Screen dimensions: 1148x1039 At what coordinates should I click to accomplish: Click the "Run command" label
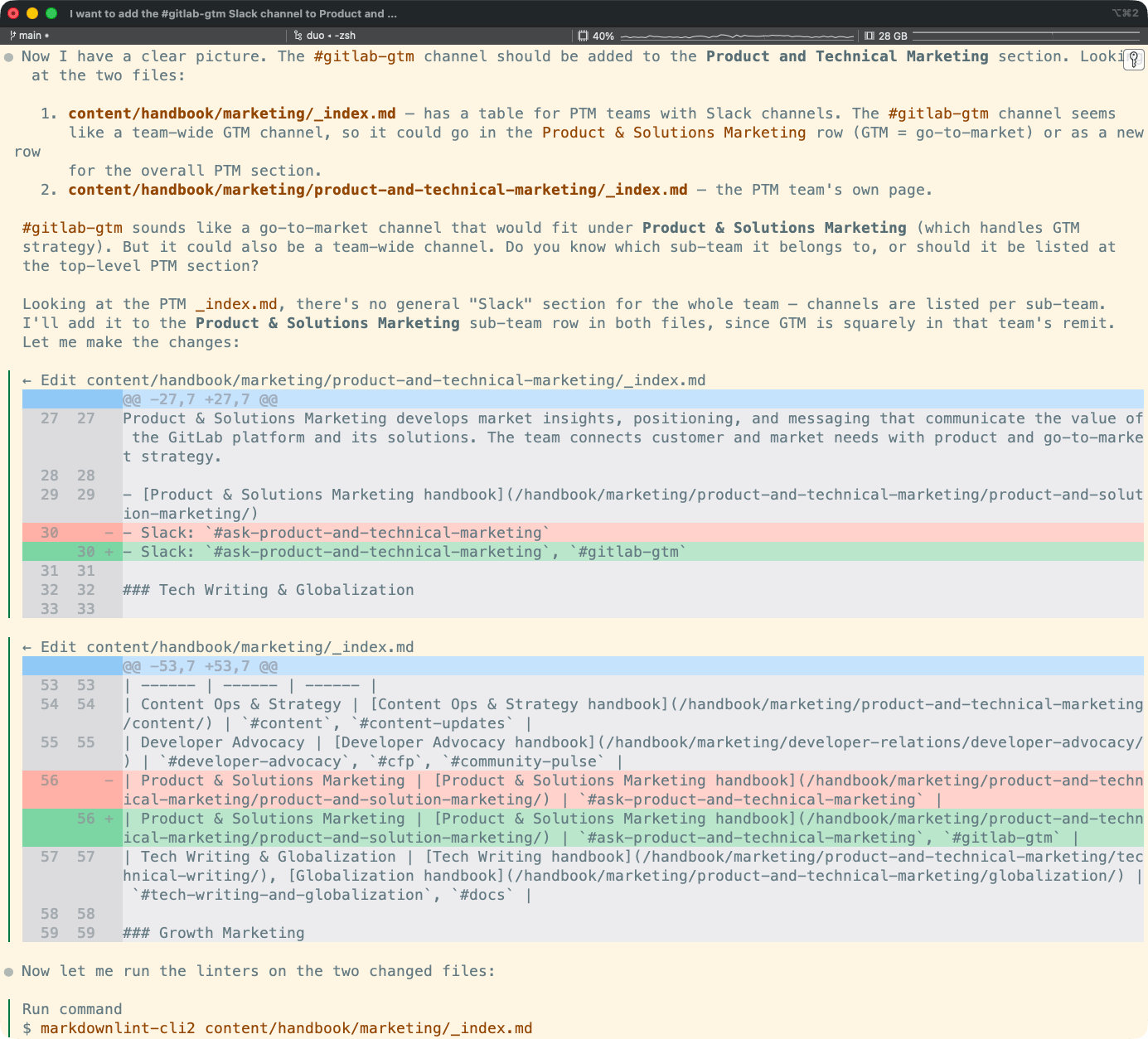pyautogui.click(x=72, y=1009)
